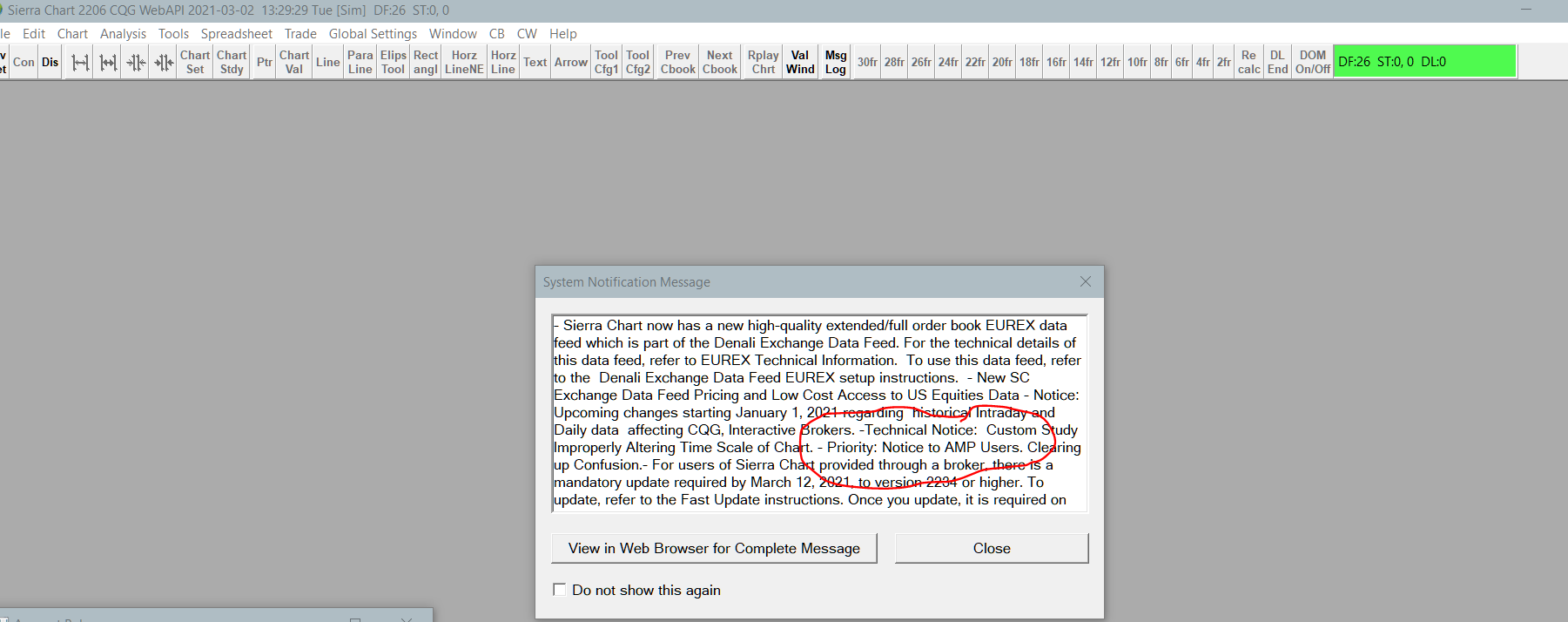
Task: Close System Notification Message with X
Action: pos(1085,281)
